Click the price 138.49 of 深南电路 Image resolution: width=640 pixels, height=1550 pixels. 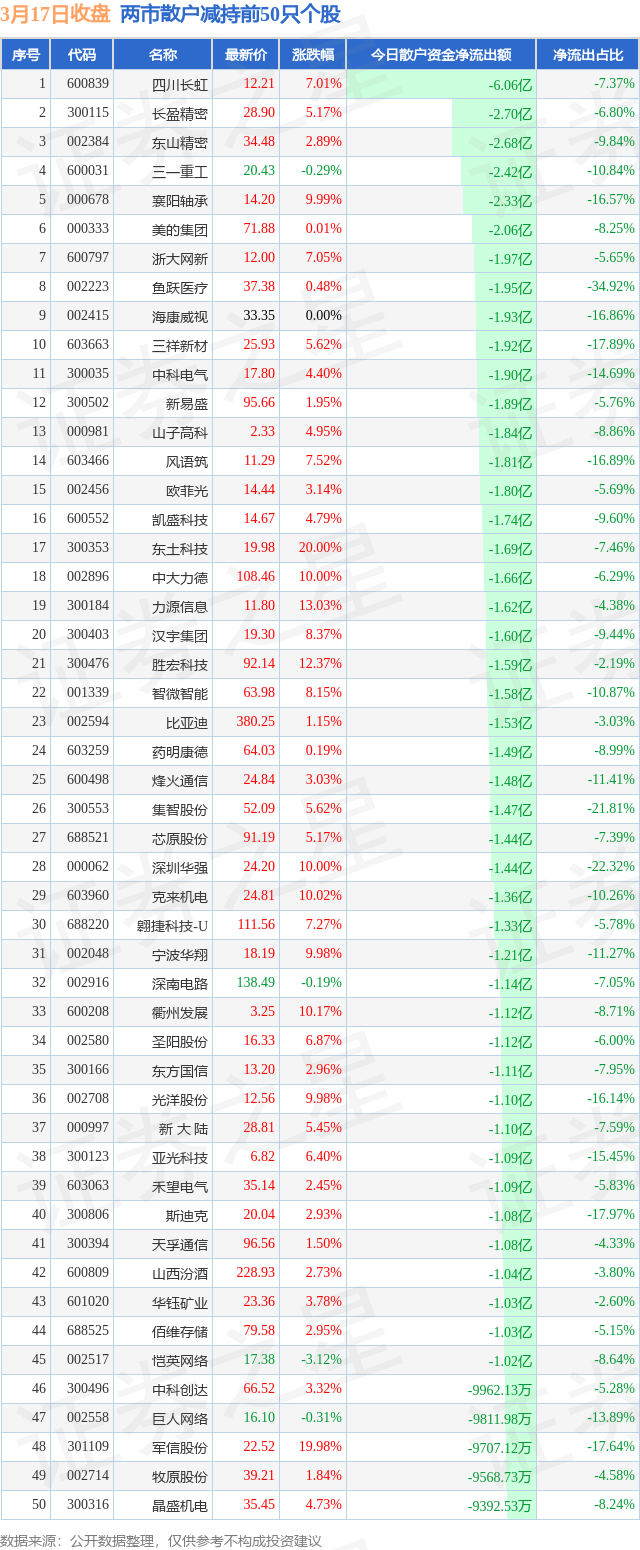[256, 983]
